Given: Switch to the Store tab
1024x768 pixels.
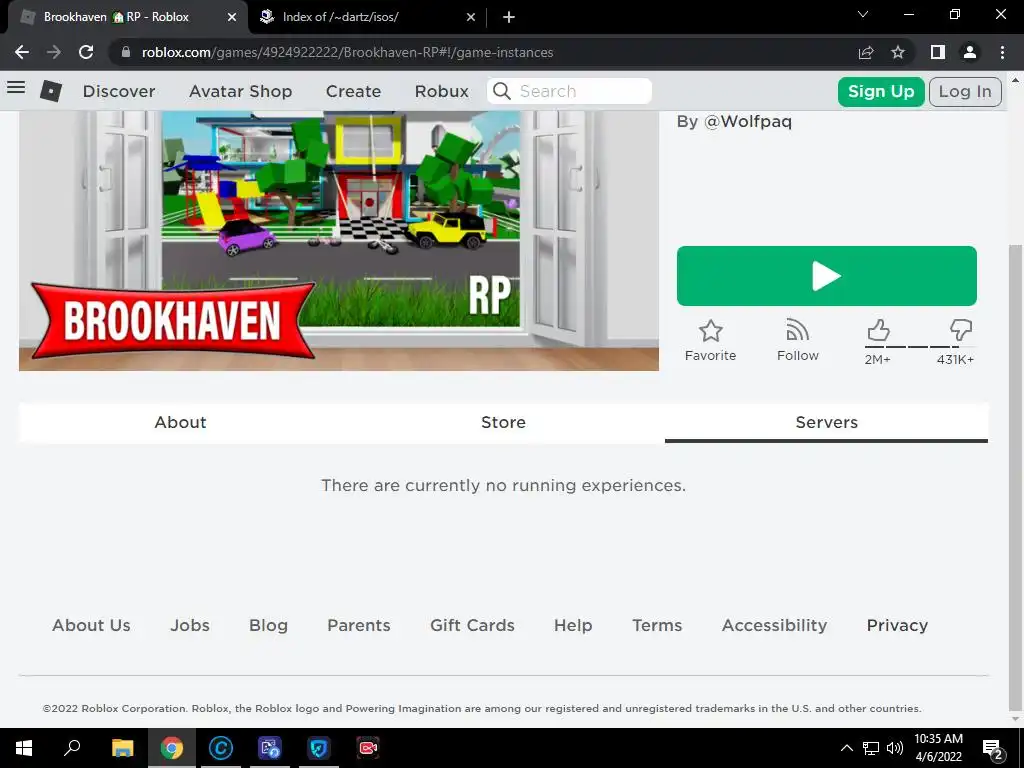Looking at the screenshot, I should coord(503,423).
